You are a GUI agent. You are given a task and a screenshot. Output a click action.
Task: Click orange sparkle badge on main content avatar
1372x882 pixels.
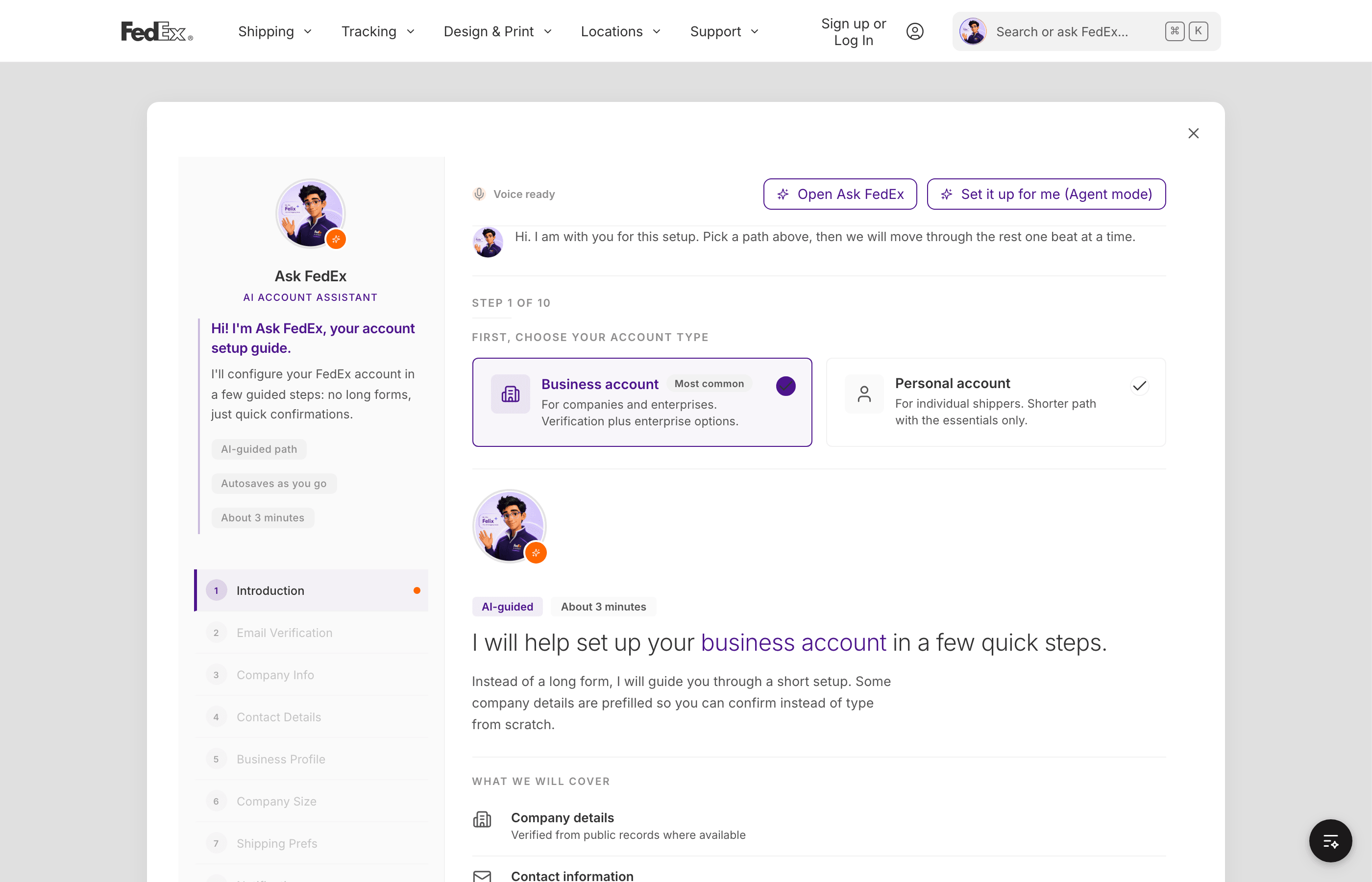[536, 553]
